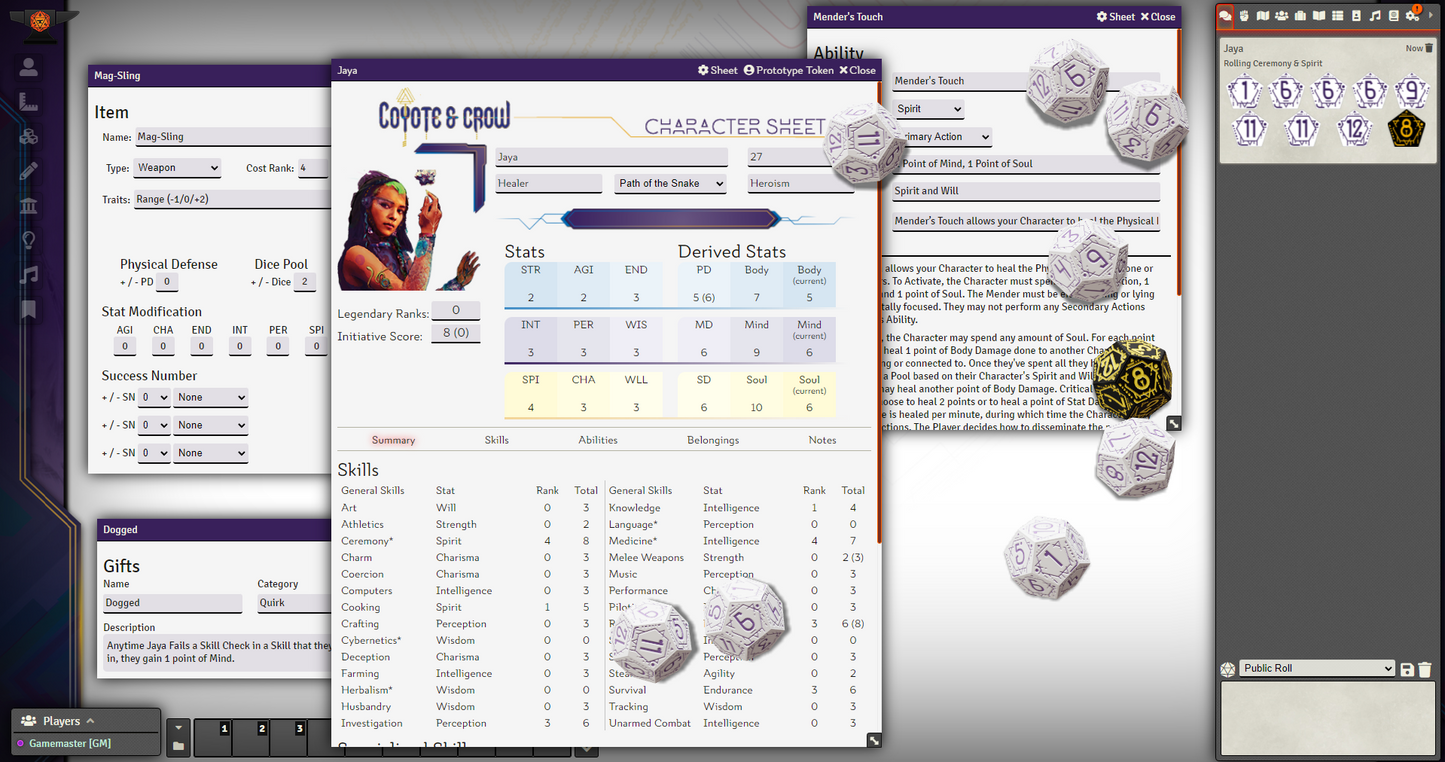
Task: Open Path of the Snake dropdown
Action: 670,183
